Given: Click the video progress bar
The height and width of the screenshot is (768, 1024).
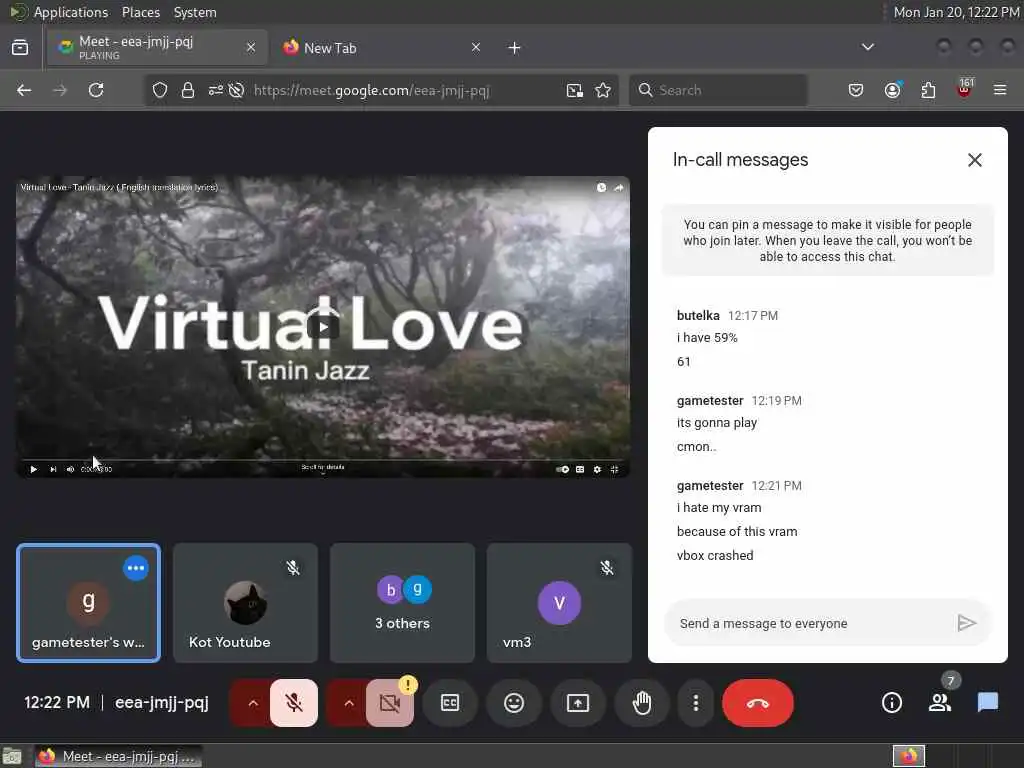Looking at the screenshot, I should (x=323, y=460).
